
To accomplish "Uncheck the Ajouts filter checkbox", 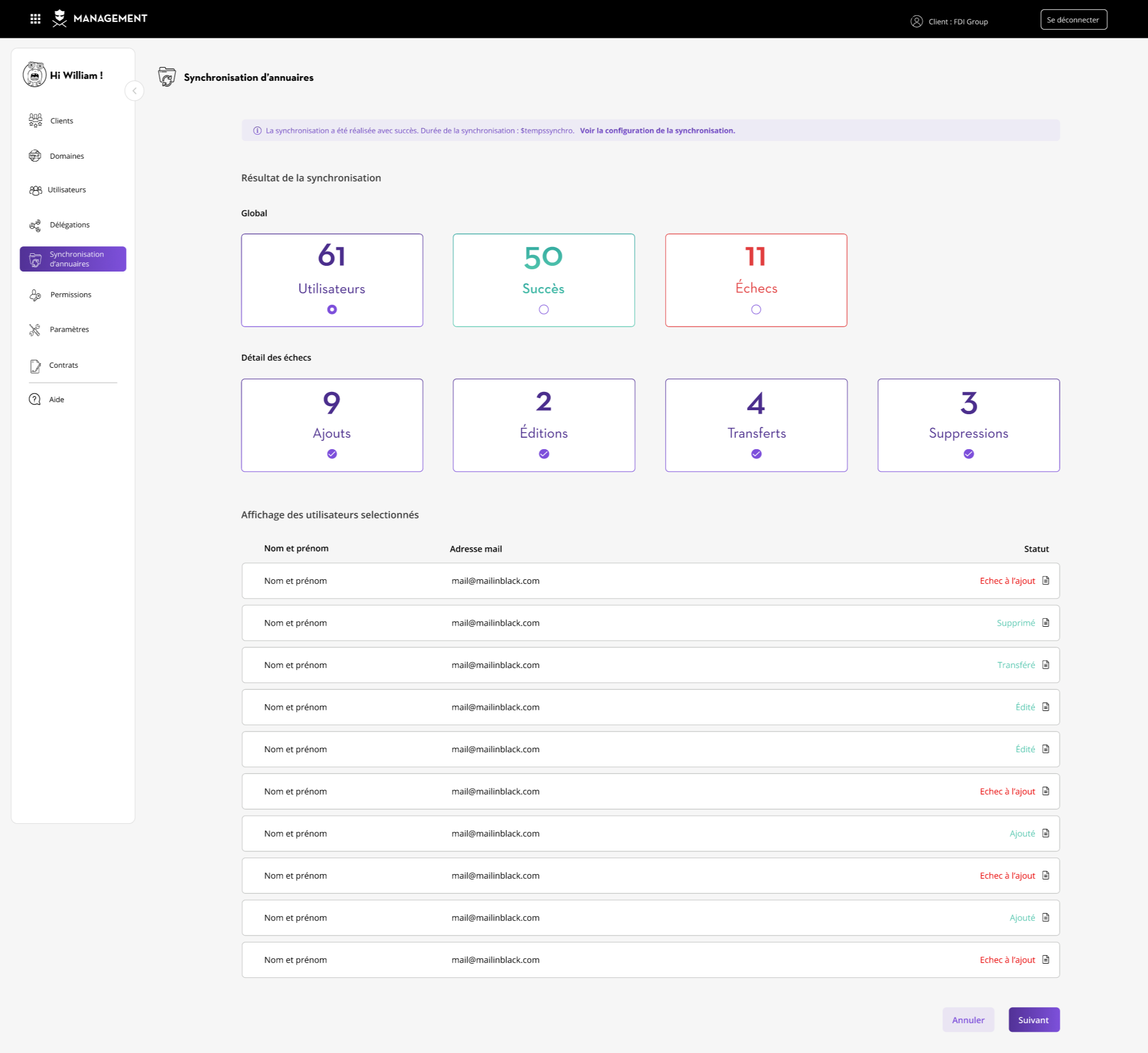I will [x=332, y=454].
